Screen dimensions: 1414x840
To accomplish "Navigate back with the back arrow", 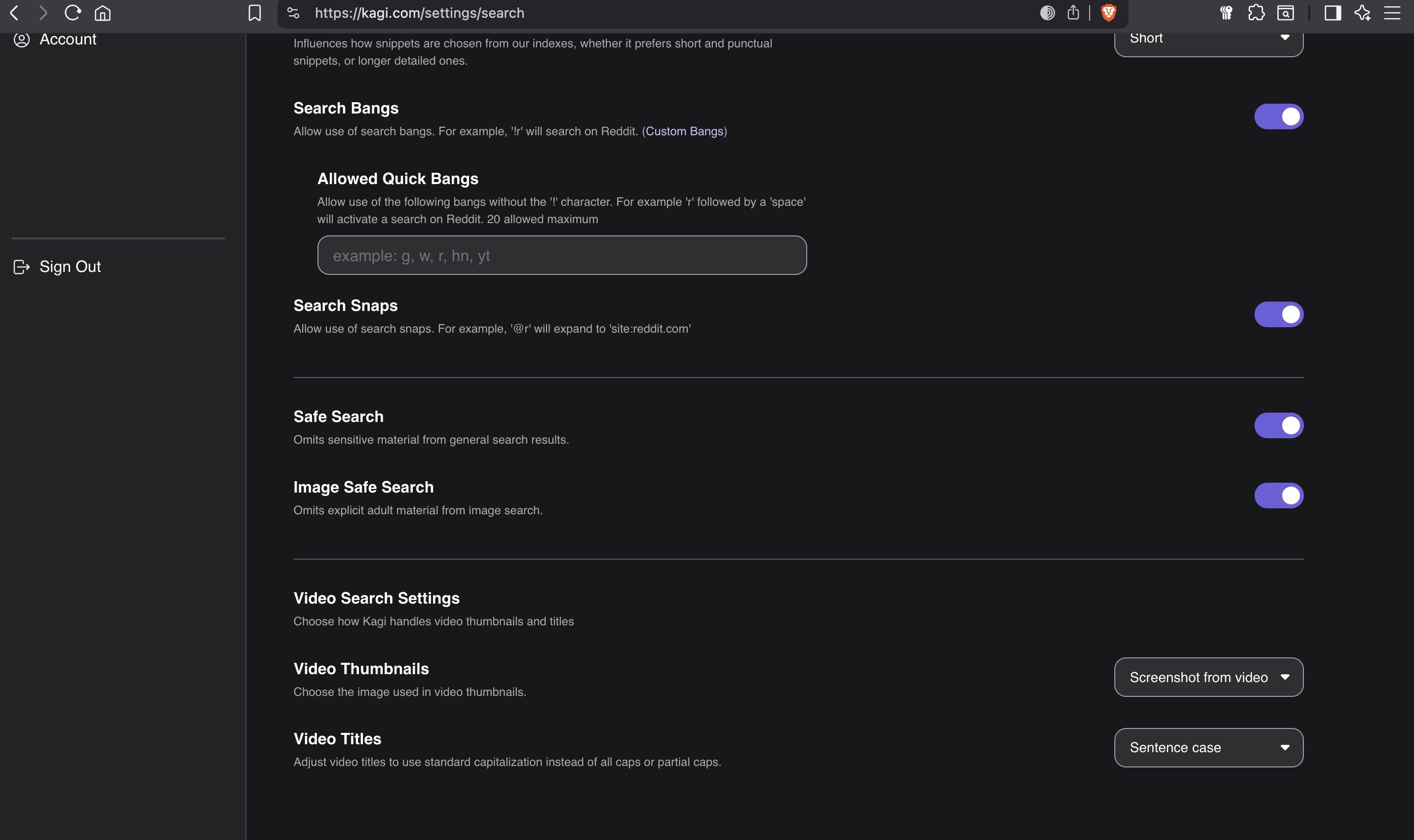I will [x=15, y=13].
